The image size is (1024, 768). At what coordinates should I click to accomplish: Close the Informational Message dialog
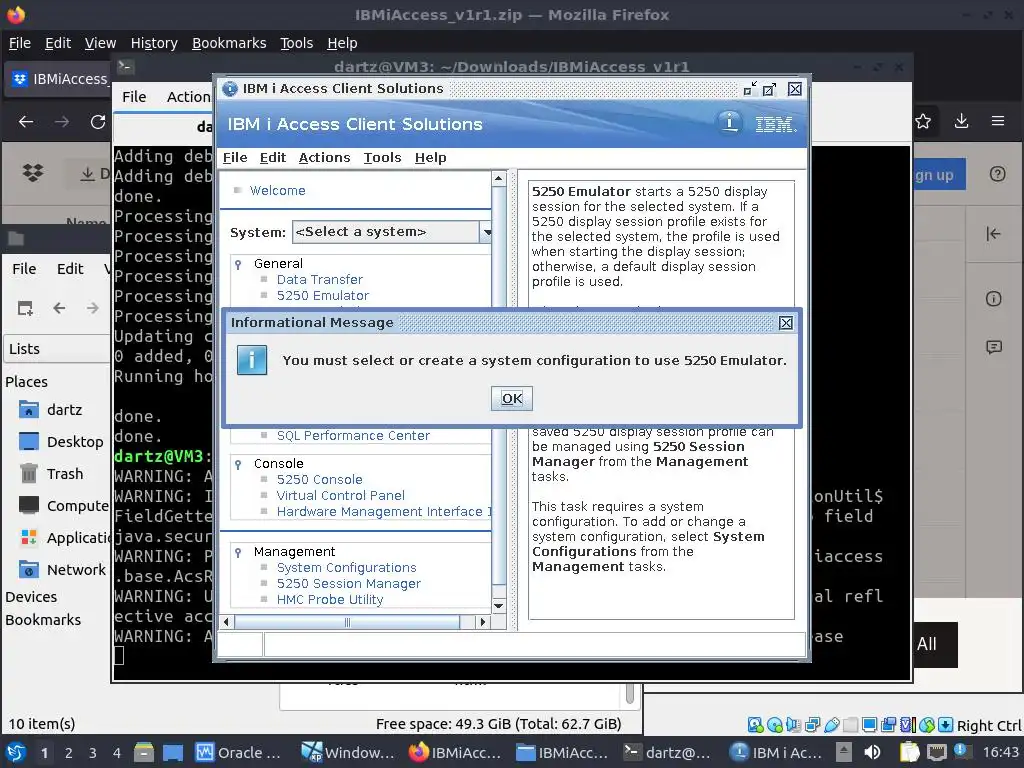pos(786,323)
